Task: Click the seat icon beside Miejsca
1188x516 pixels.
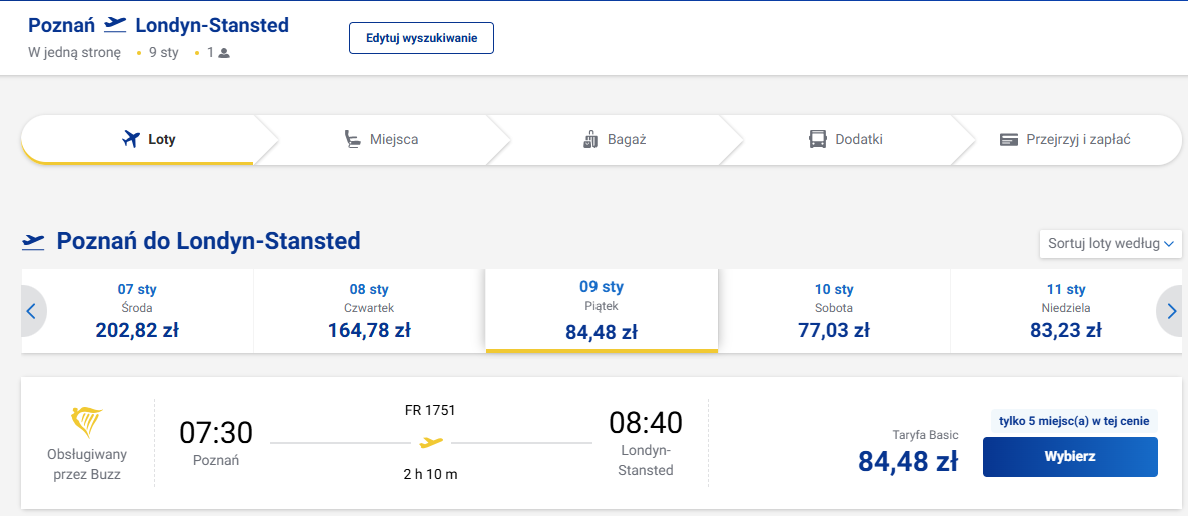Action: (x=352, y=139)
